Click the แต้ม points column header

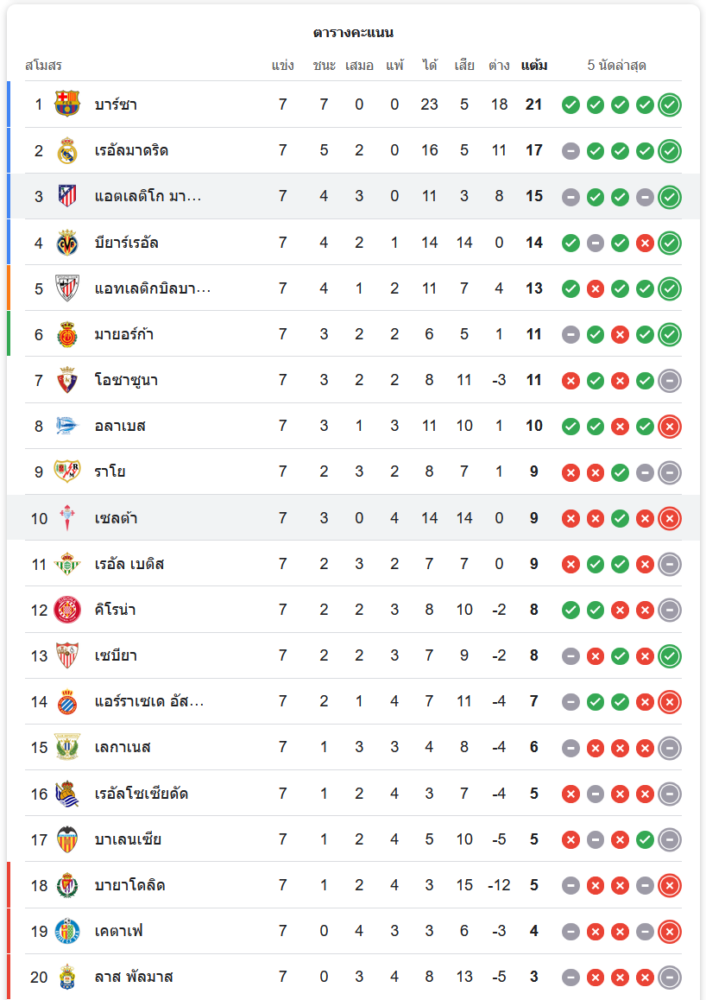pyautogui.click(x=534, y=66)
